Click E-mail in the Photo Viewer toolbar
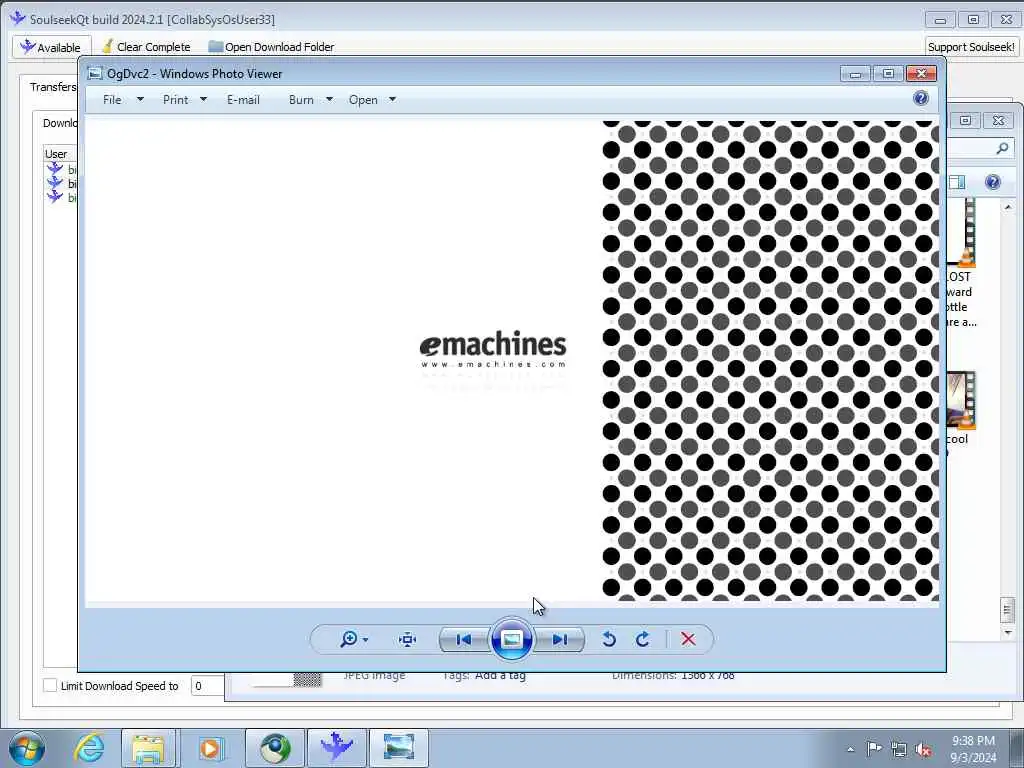 243,100
